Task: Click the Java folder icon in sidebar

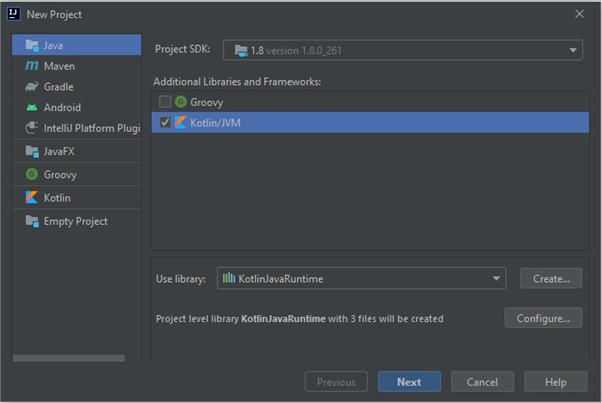Action: pyautogui.click(x=30, y=45)
